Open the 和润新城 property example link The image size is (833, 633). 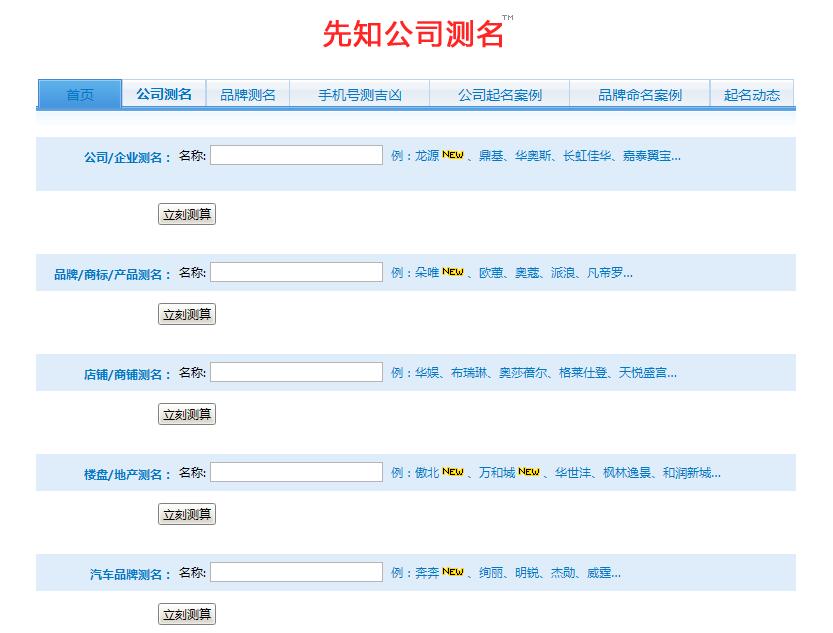[687, 473]
